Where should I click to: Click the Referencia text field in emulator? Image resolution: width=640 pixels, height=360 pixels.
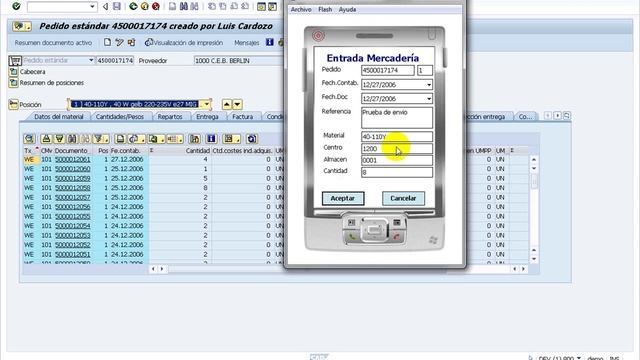click(397, 118)
